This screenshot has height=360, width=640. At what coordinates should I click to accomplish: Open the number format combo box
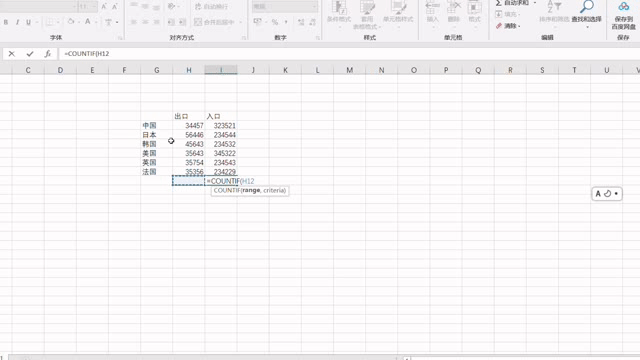pos(285,7)
